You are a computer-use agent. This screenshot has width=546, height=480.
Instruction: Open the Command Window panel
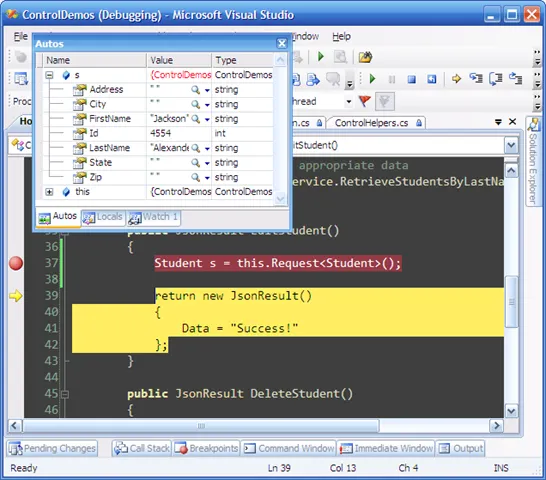[289, 448]
